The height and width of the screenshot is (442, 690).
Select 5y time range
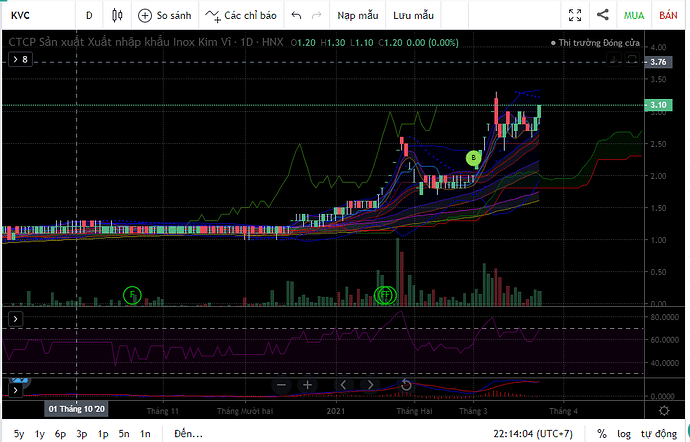pyautogui.click(x=19, y=434)
